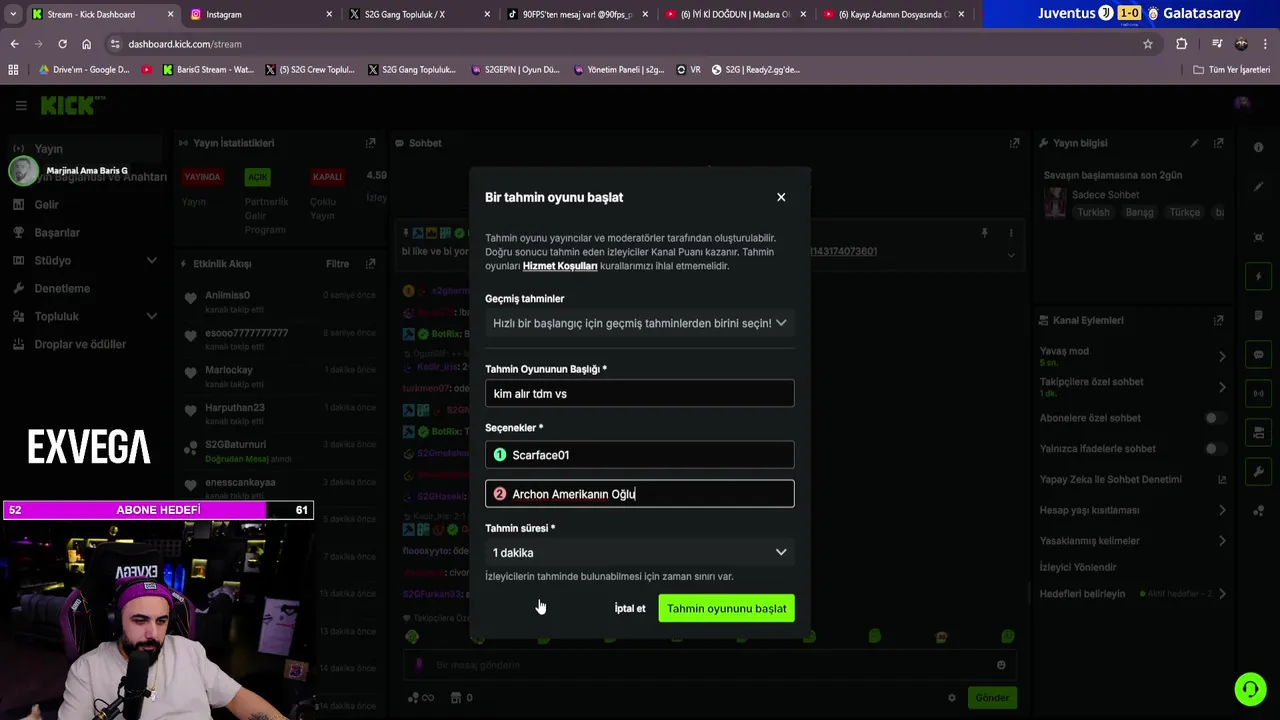1280x720 pixels.
Task: Click the broadcast signal icon in right rail
Action: tap(1258, 393)
